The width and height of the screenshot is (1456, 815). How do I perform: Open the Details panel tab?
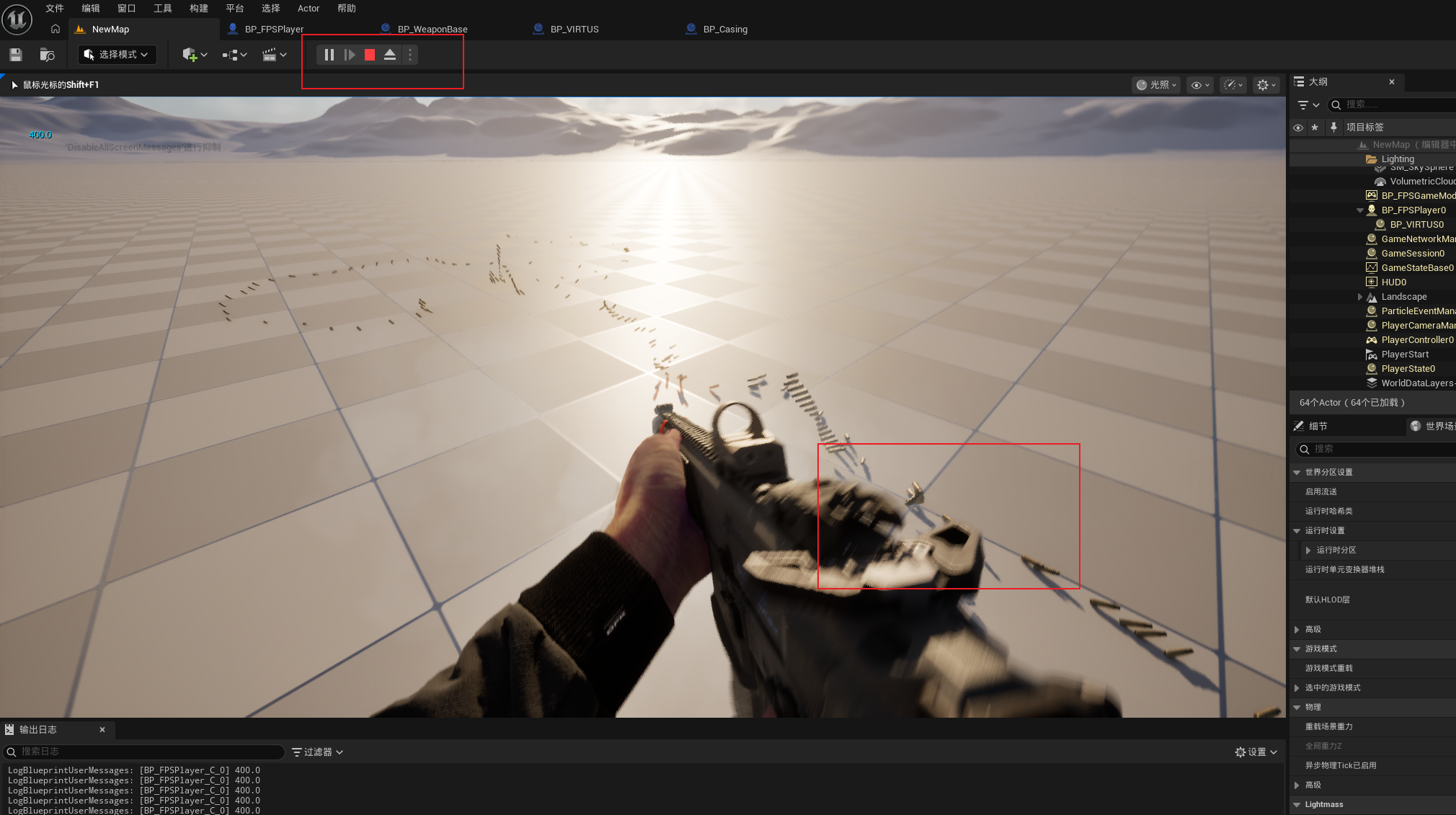click(1318, 427)
